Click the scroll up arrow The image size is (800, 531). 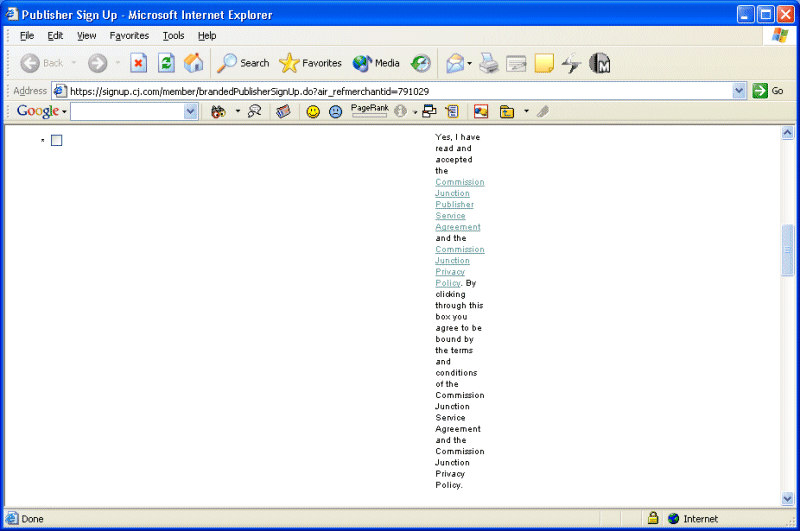tap(787, 133)
